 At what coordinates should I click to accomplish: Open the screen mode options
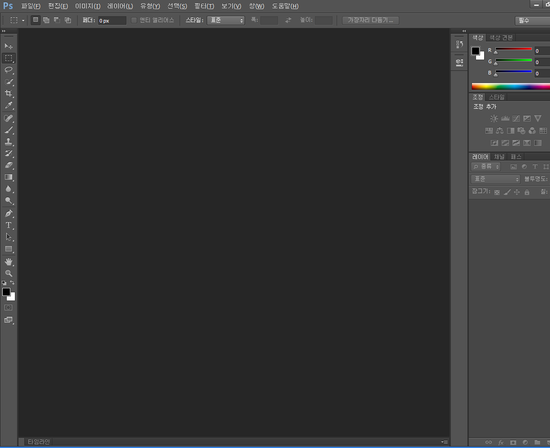pos(8,320)
